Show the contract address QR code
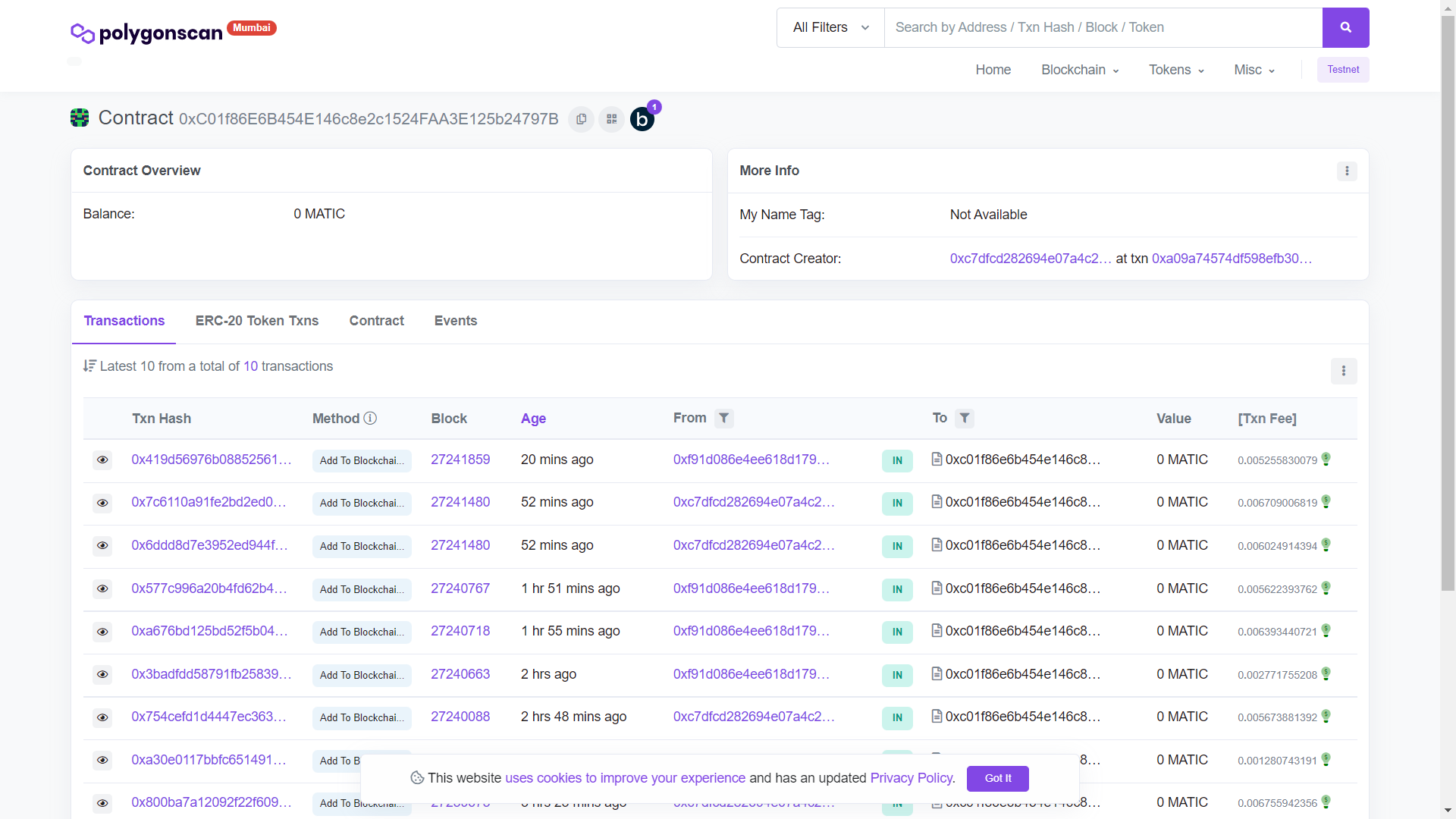1456x819 pixels. pyautogui.click(x=611, y=119)
